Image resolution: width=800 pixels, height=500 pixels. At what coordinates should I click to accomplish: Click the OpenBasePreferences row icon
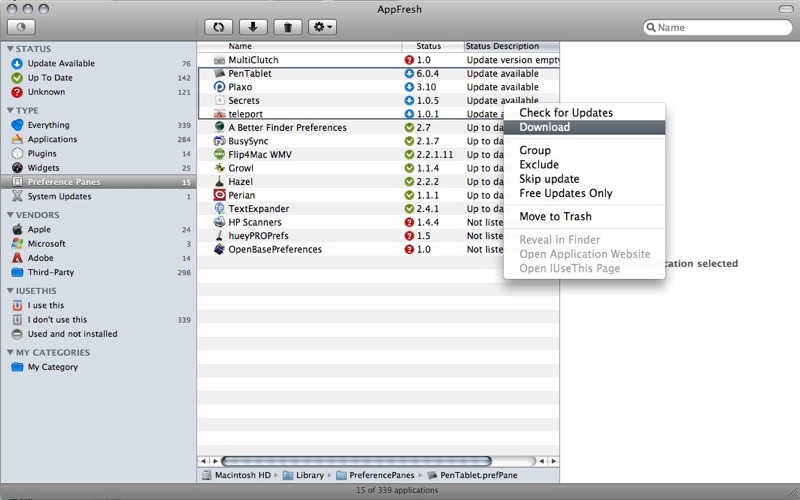(x=219, y=249)
